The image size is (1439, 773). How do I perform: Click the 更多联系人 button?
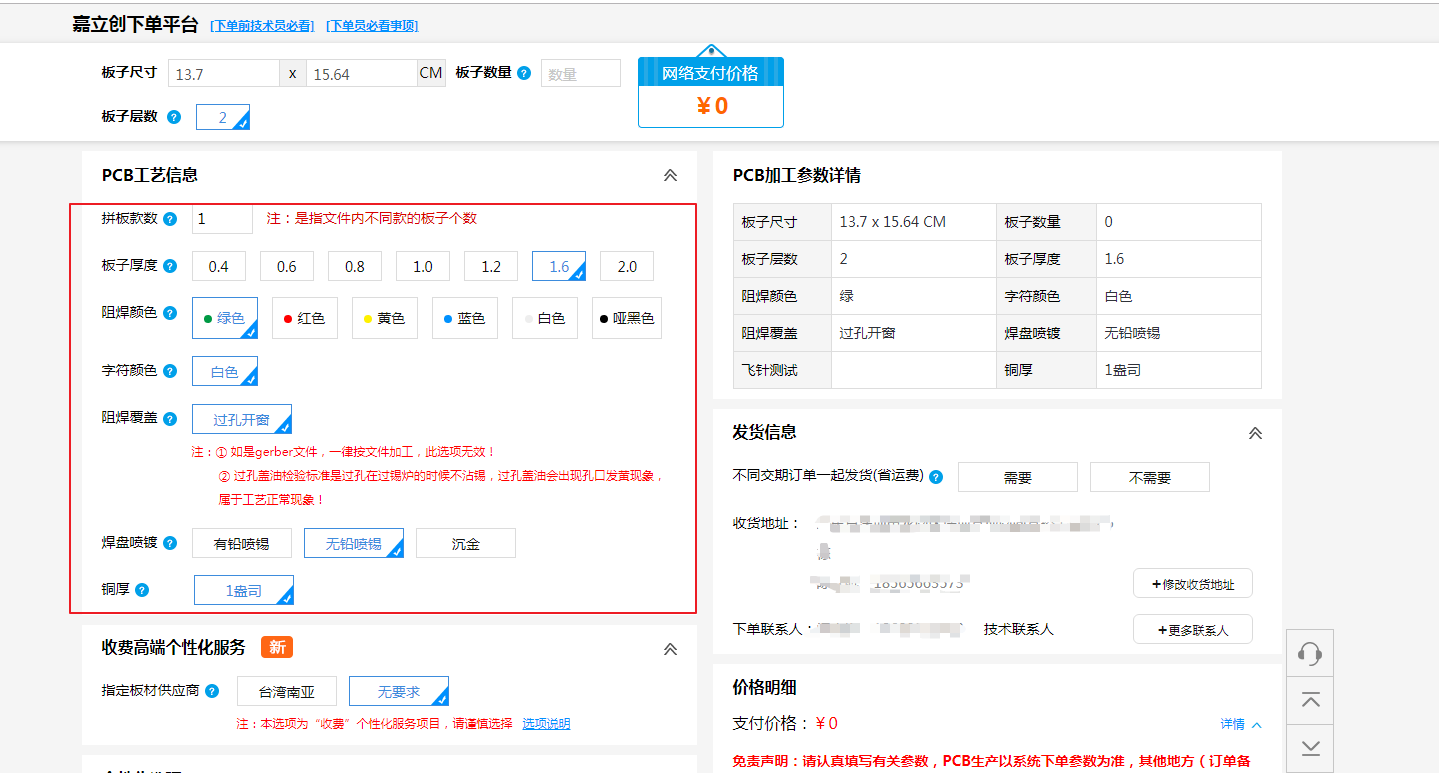coord(1193,630)
